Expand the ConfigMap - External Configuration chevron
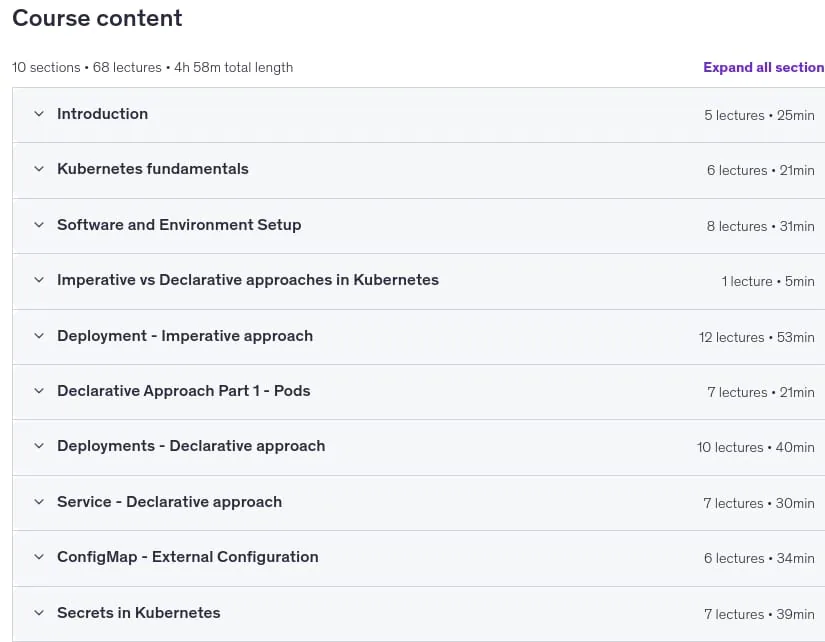This screenshot has width=825, height=642. point(39,557)
